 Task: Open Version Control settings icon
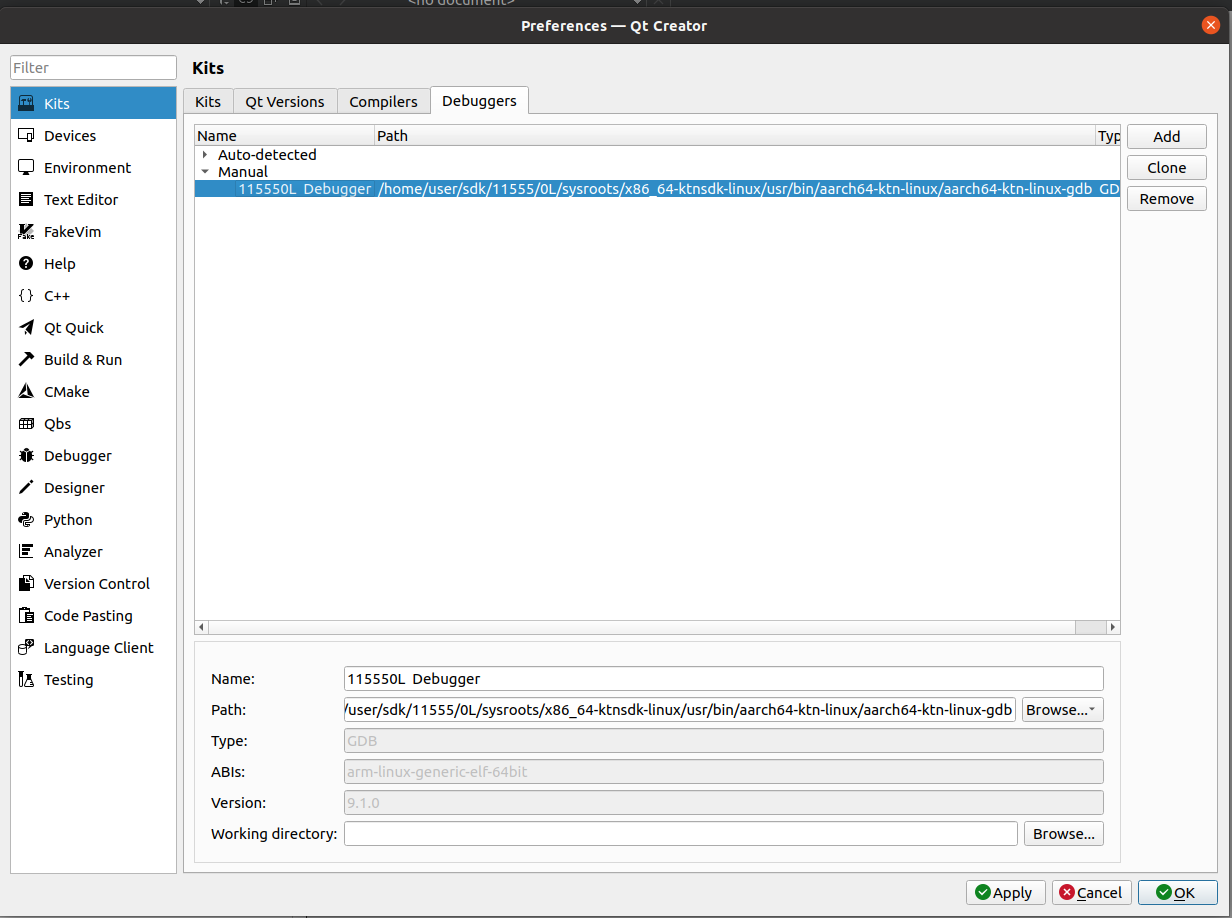26,584
